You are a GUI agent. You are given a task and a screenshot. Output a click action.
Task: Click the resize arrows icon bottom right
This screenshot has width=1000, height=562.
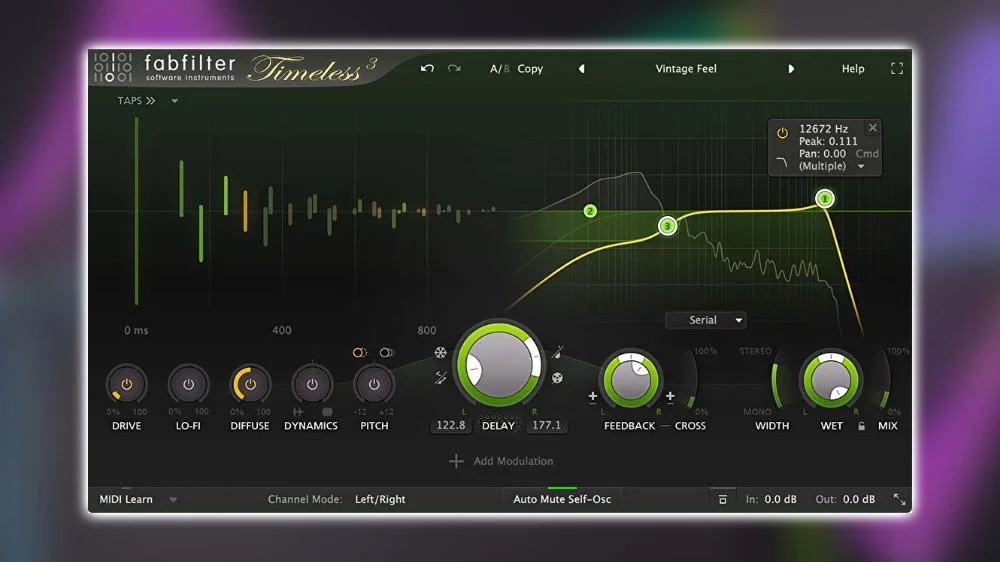pyautogui.click(x=899, y=499)
